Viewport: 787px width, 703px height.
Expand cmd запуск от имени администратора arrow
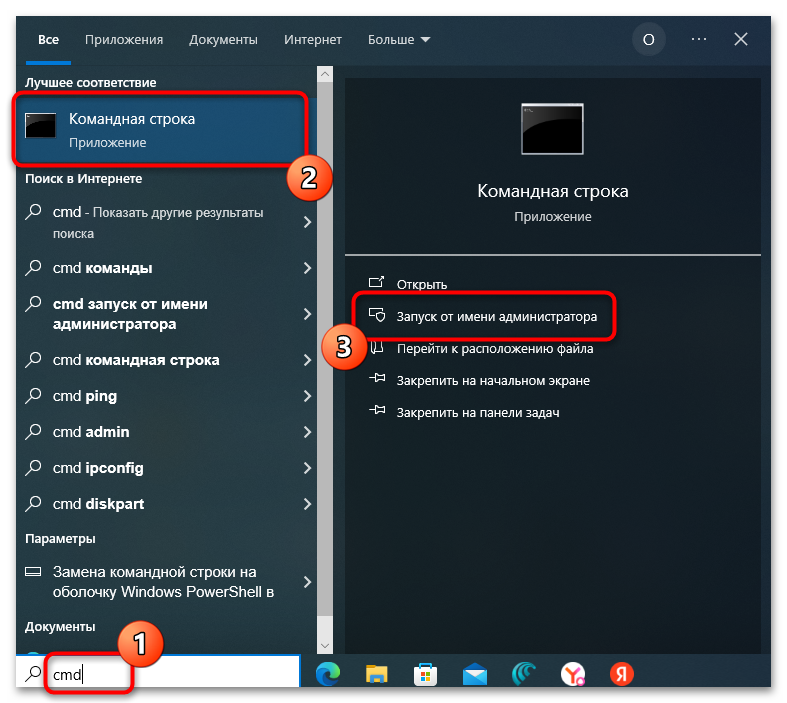307,314
